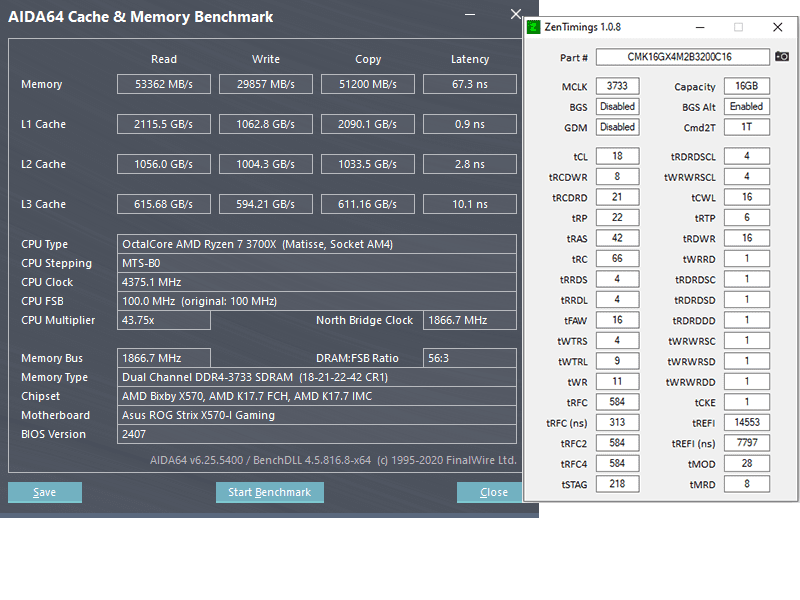Screen dimensions: 800x600
Task: Click Memory Copy result 51200 MB/s
Action: coord(368,84)
